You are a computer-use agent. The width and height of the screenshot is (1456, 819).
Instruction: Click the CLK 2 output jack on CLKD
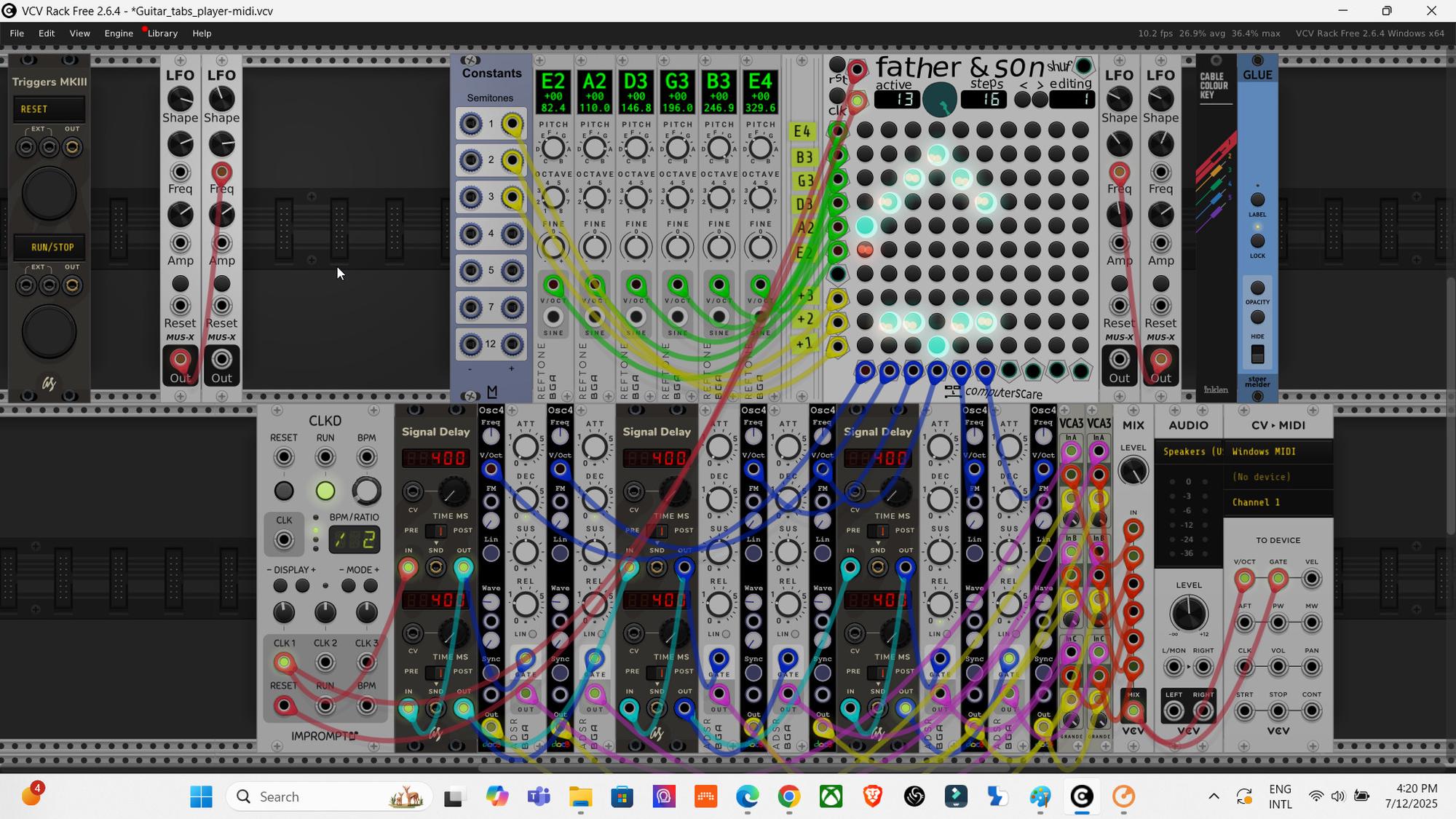[325, 662]
